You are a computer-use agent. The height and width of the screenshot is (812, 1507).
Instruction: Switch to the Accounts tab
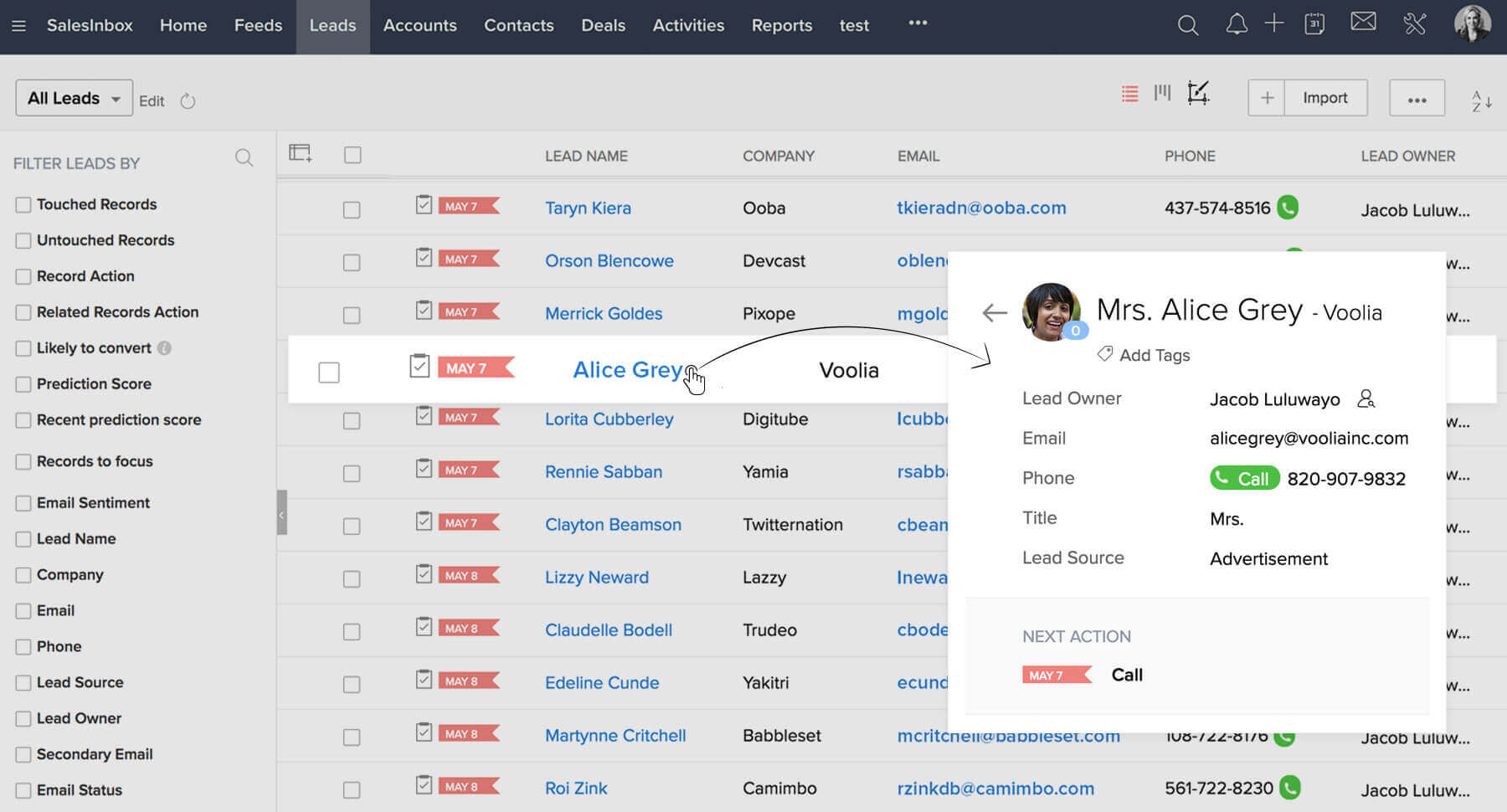coord(419,26)
